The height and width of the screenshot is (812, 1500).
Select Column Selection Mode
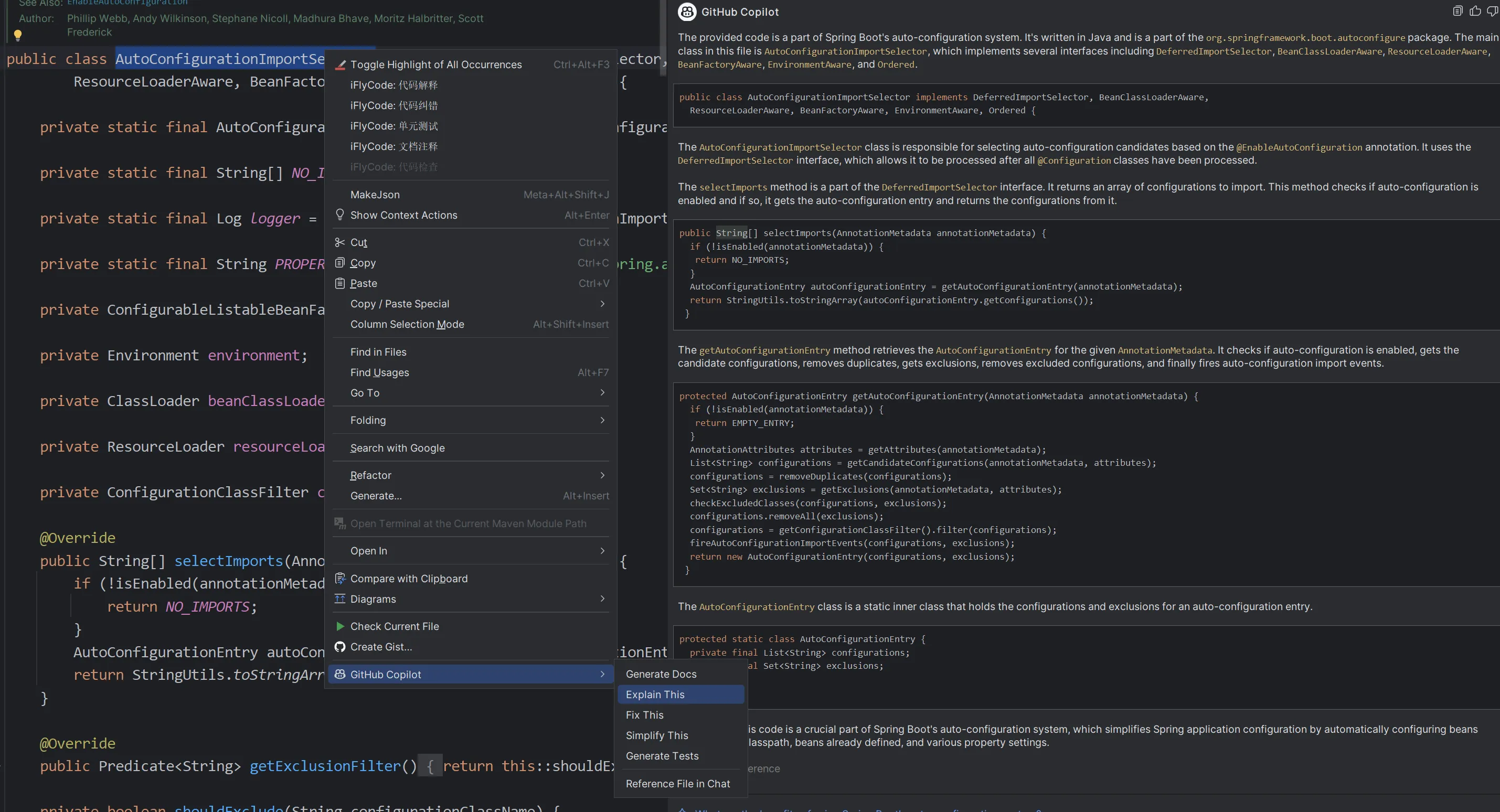pyautogui.click(x=472, y=324)
